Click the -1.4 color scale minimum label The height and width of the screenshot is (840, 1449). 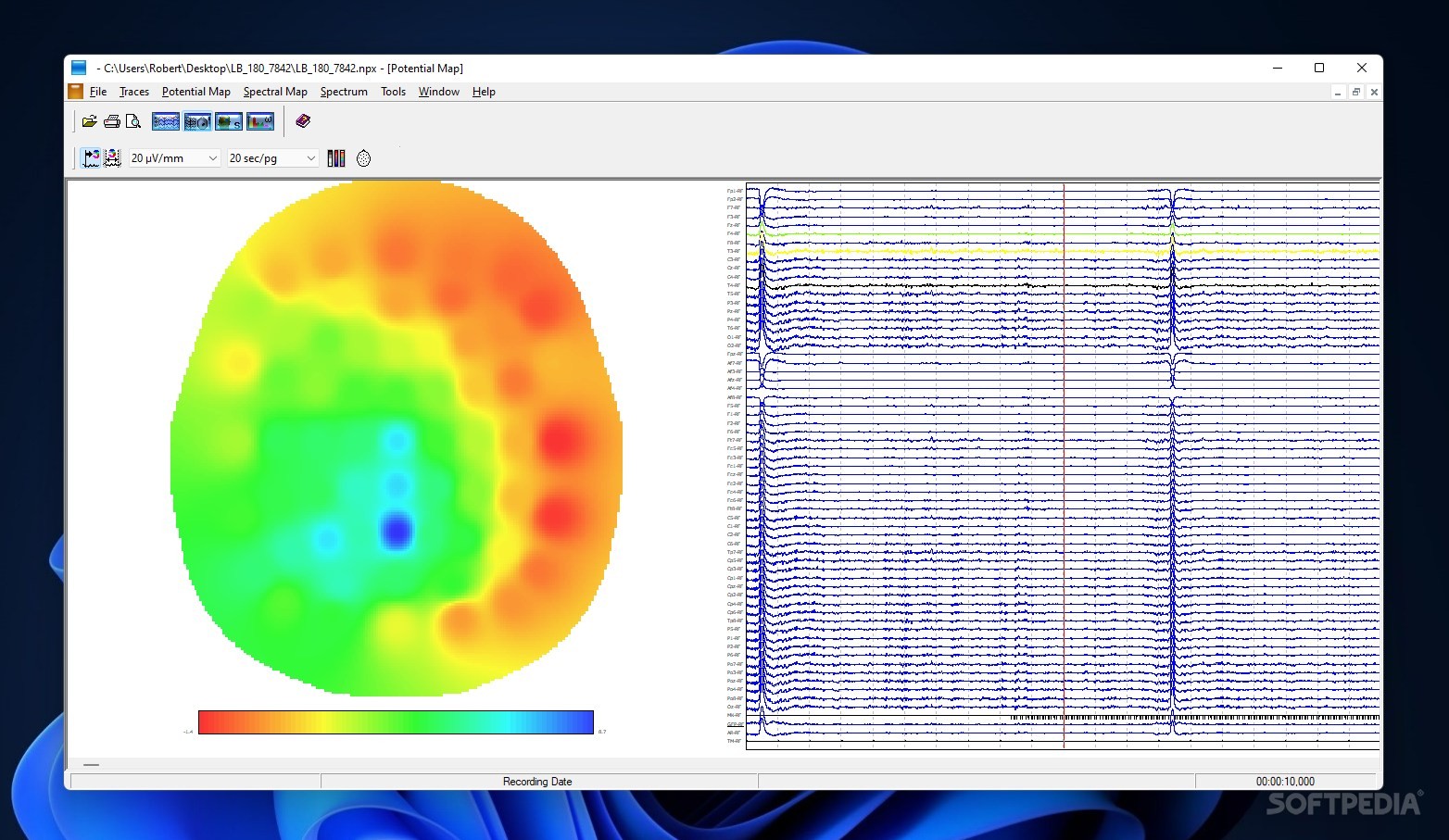pos(188,732)
